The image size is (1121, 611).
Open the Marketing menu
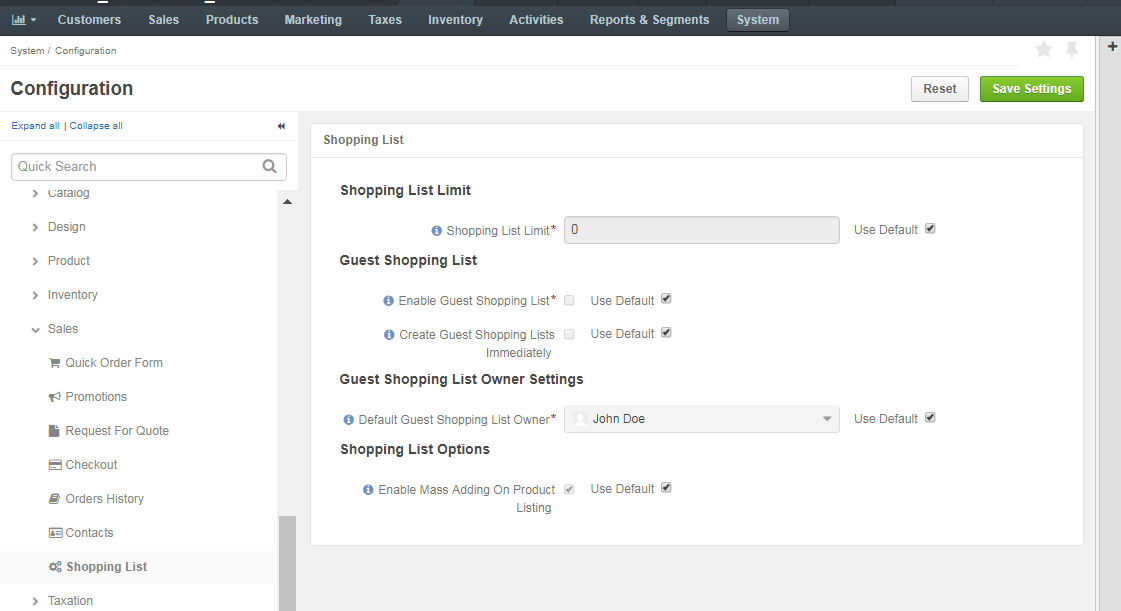312,20
